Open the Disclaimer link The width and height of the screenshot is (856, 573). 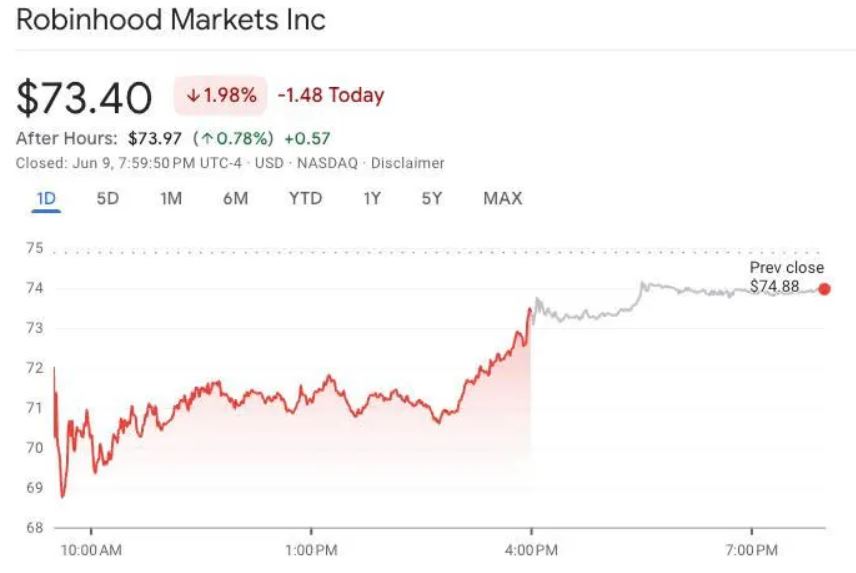tap(408, 163)
